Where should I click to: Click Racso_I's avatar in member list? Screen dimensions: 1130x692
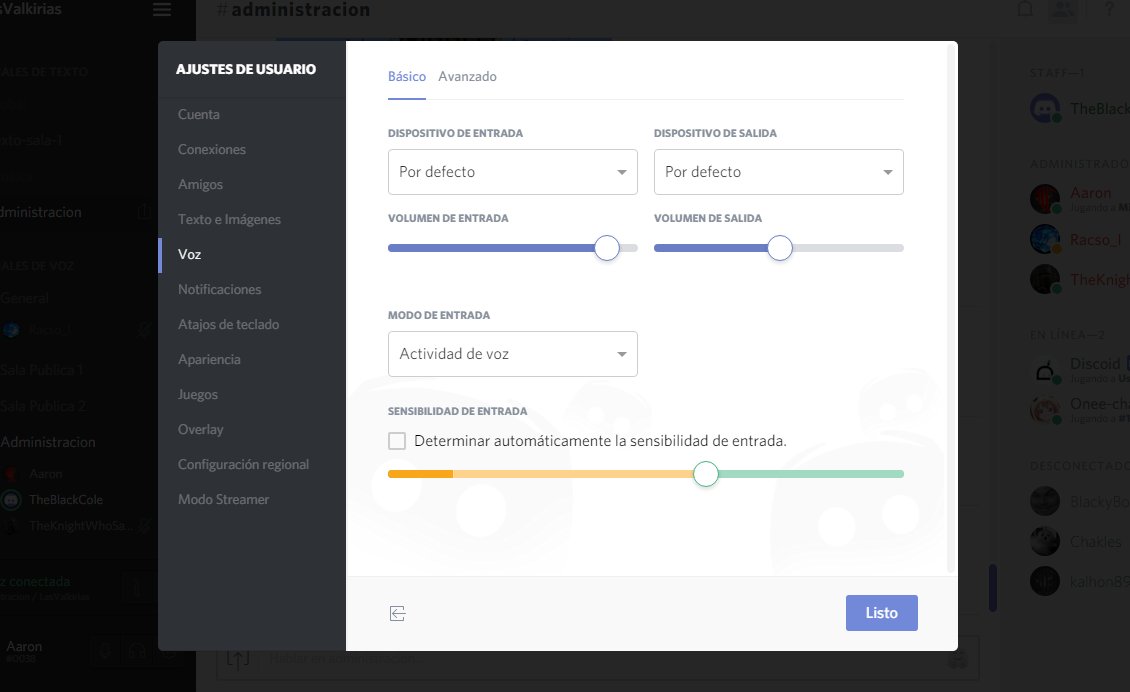point(1045,239)
